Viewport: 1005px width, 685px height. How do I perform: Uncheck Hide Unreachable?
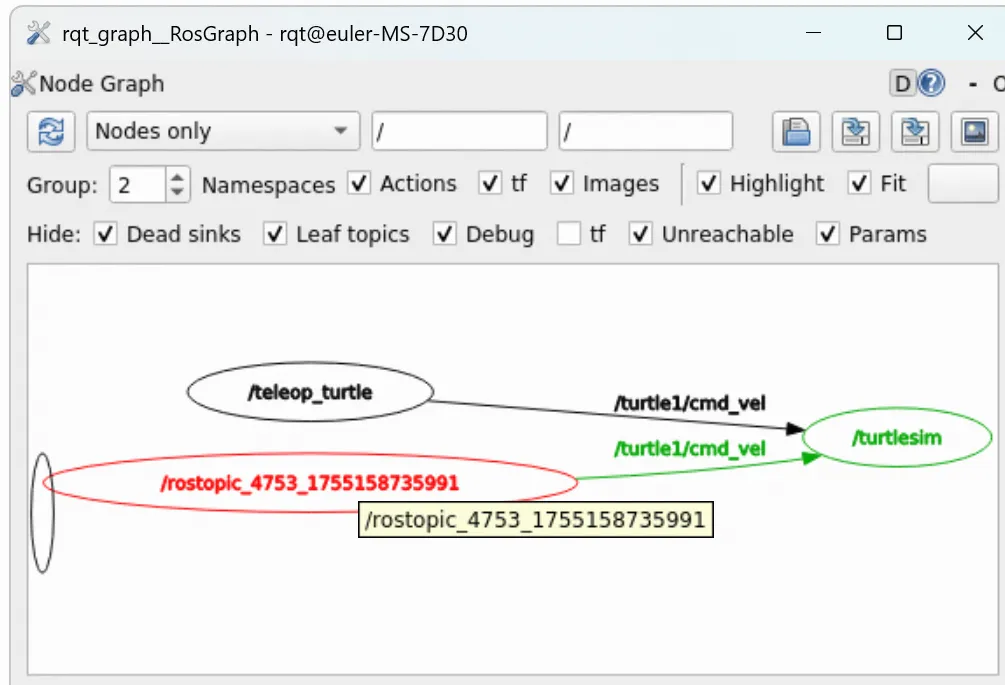[640, 234]
